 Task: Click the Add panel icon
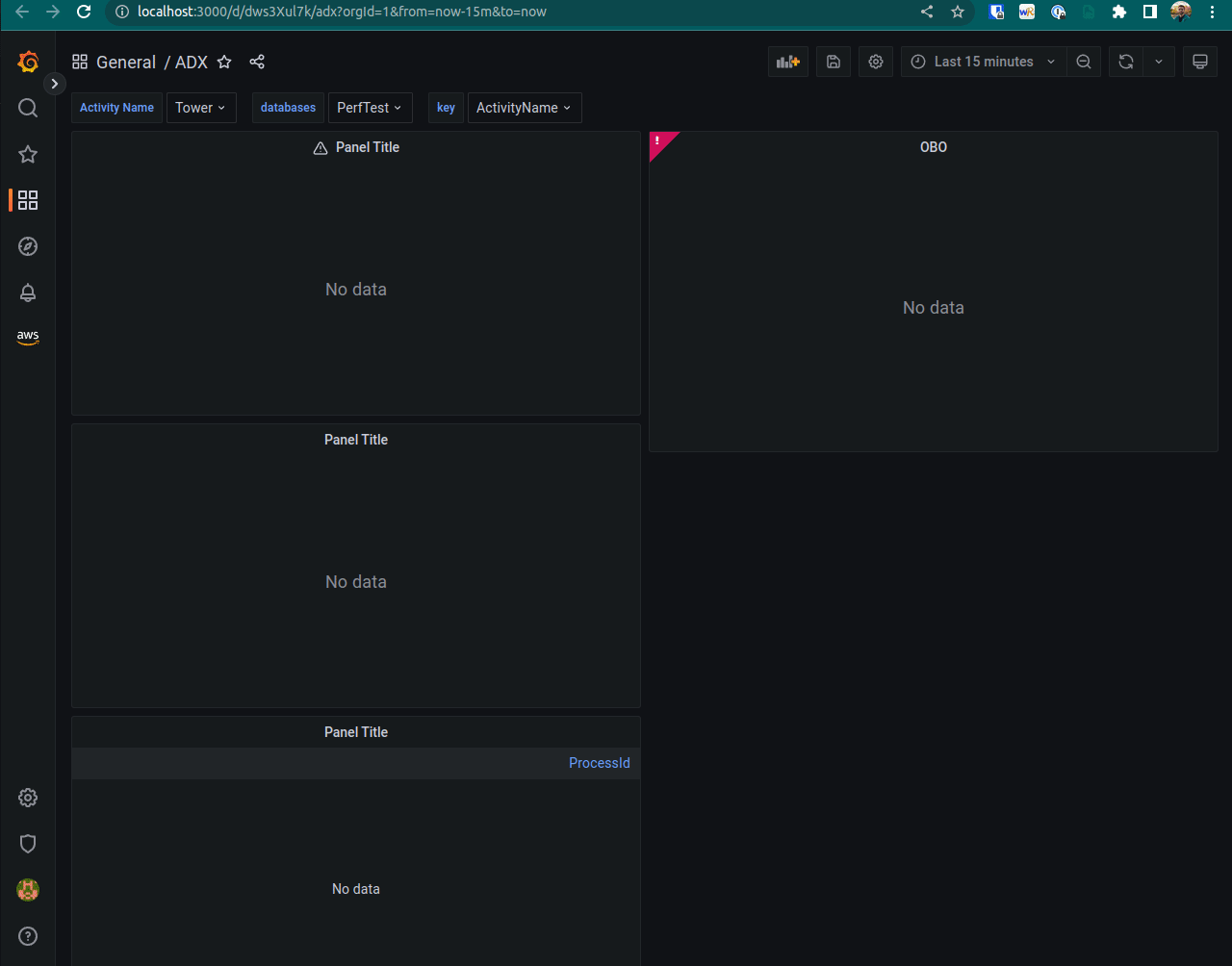tap(788, 62)
